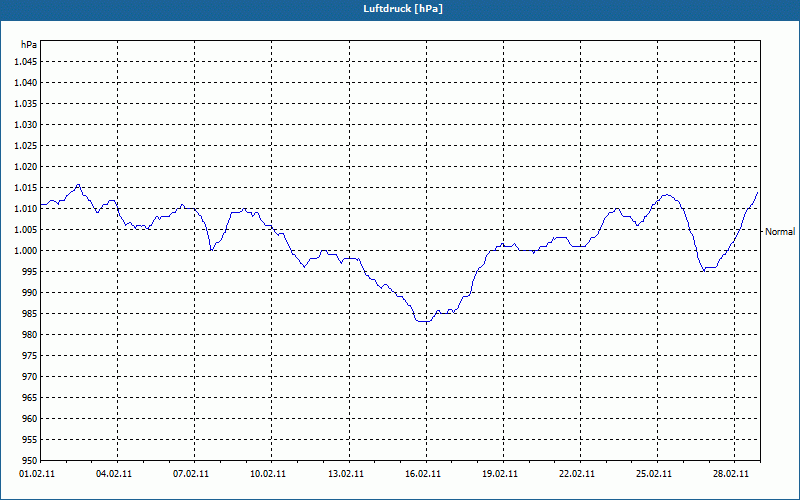Click the 1.005 y-axis label
Image resolution: width=800 pixels, height=500 pixels.
point(26,230)
